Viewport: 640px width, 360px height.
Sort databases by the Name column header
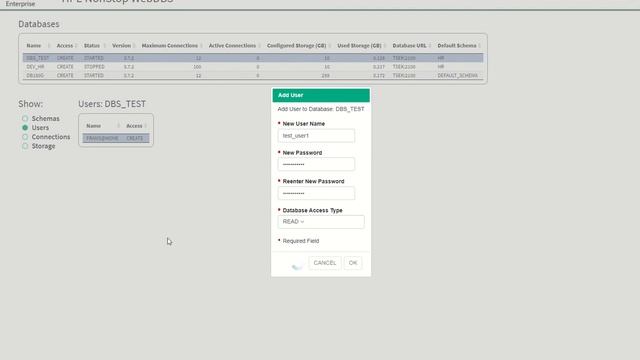pyautogui.click(x=34, y=46)
